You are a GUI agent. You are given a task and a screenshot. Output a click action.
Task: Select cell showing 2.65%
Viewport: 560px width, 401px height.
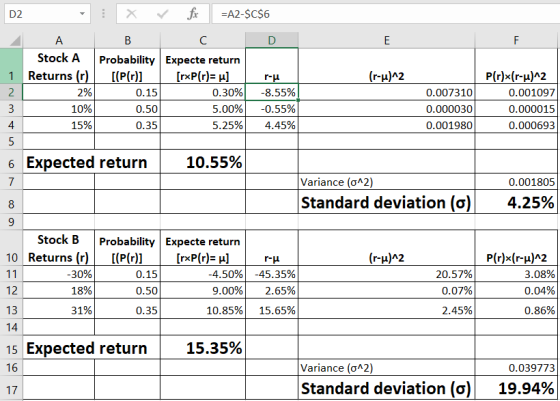pos(272,290)
